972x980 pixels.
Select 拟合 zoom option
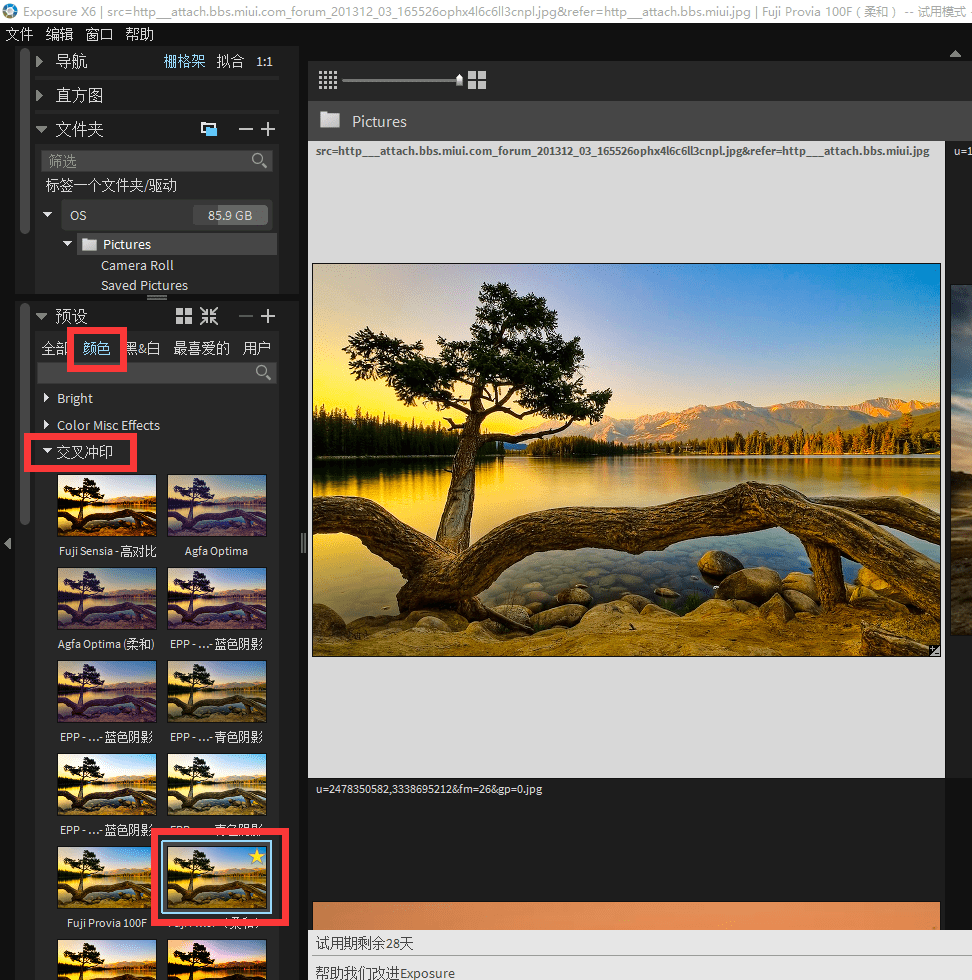coord(229,61)
